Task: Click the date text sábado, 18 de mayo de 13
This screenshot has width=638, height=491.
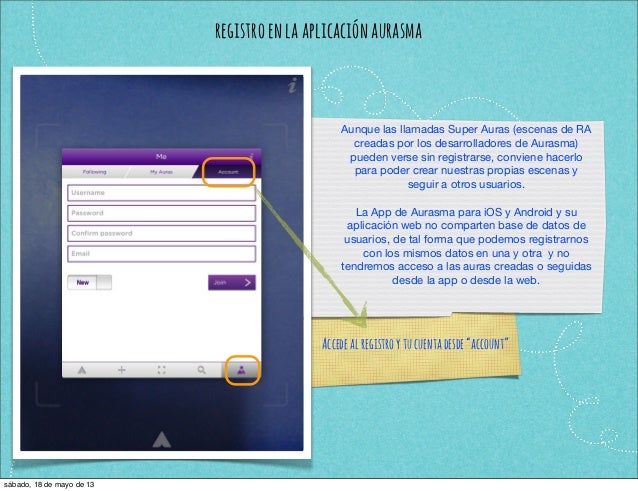Action: pyautogui.click(x=49, y=484)
